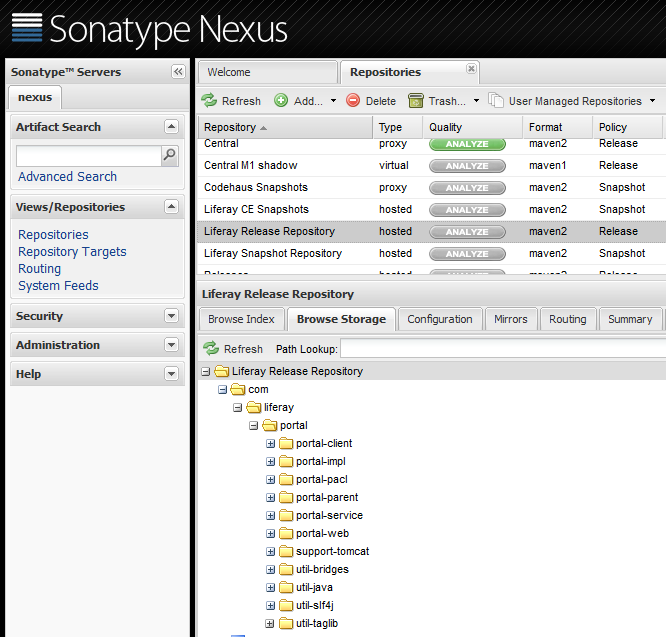Open the Repositories link in the sidebar
The image size is (666, 637).
(x=53, y=234)
